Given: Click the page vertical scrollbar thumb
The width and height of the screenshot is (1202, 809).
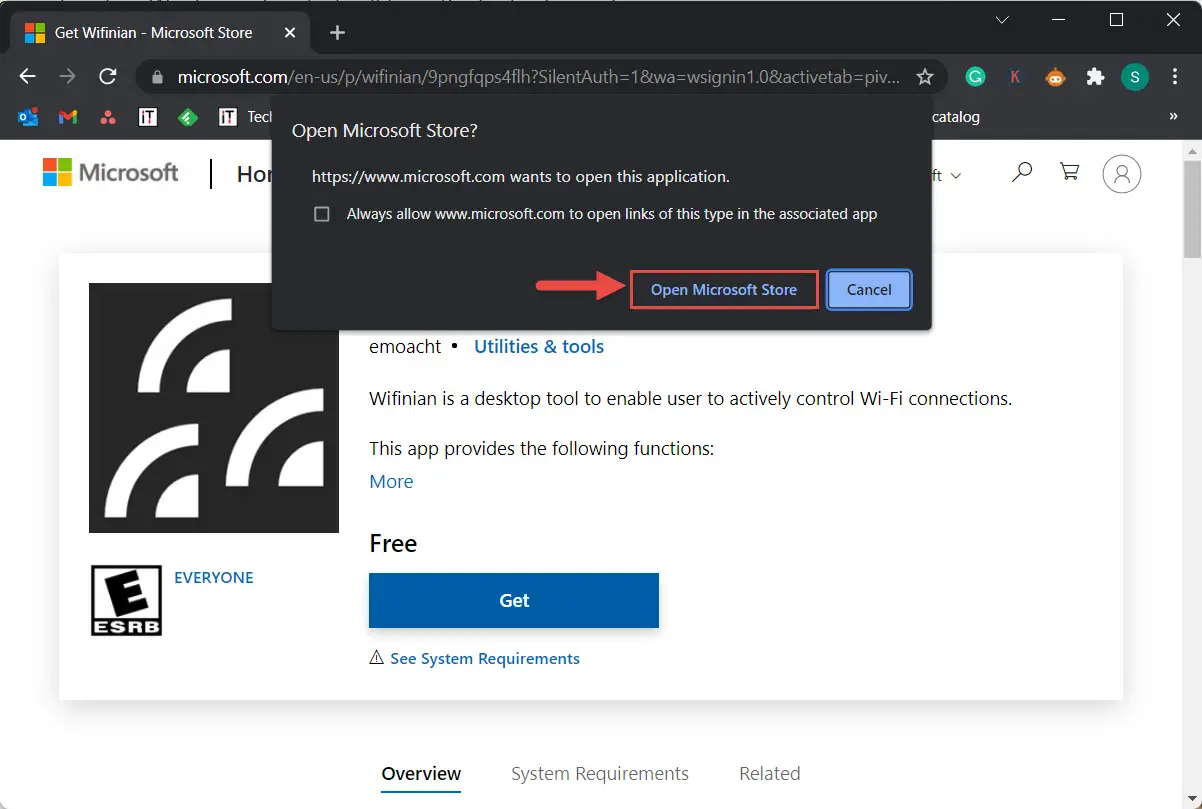Looking at the screenshot, I should coord(1192,210).
